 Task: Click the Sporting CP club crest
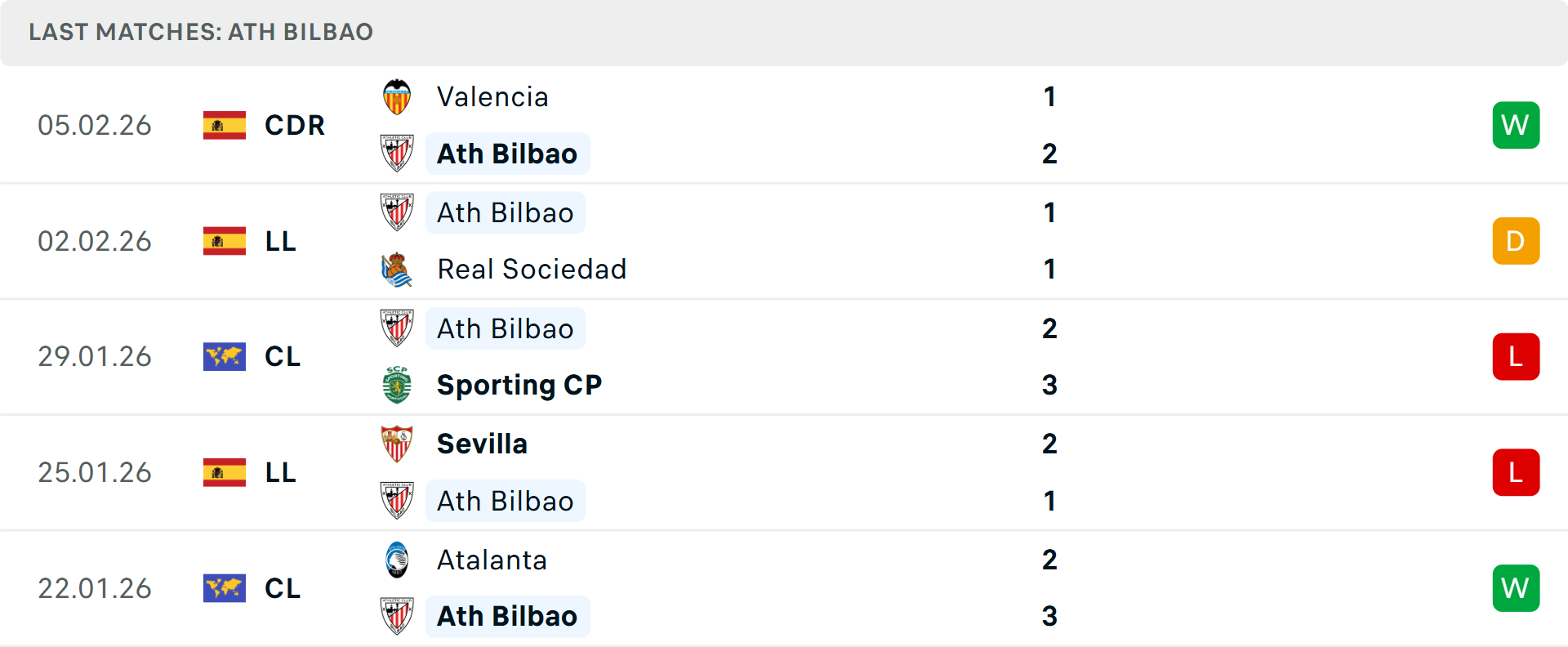(x=398, y=384)
